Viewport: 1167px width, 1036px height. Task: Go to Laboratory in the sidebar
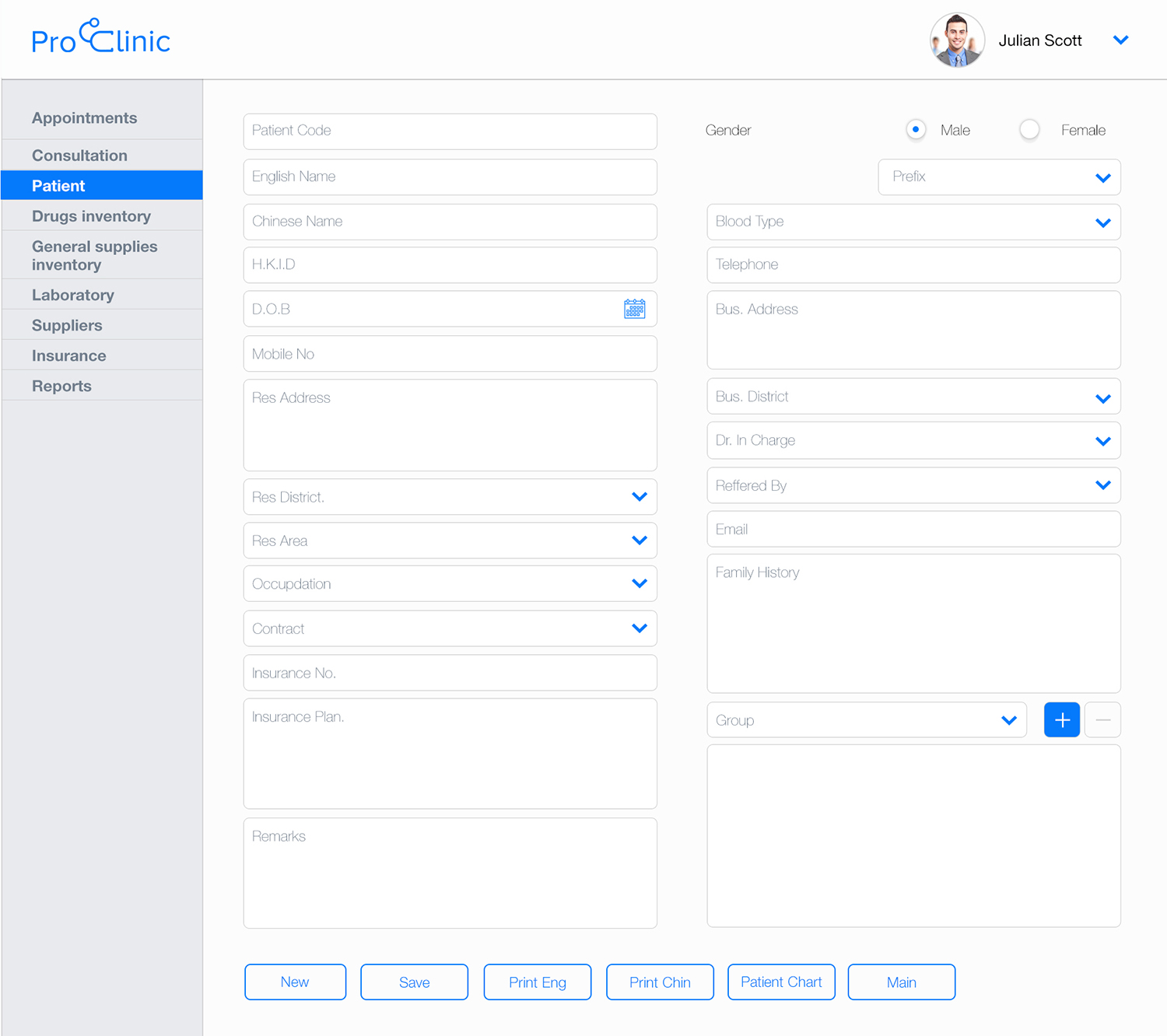point(102,295)
